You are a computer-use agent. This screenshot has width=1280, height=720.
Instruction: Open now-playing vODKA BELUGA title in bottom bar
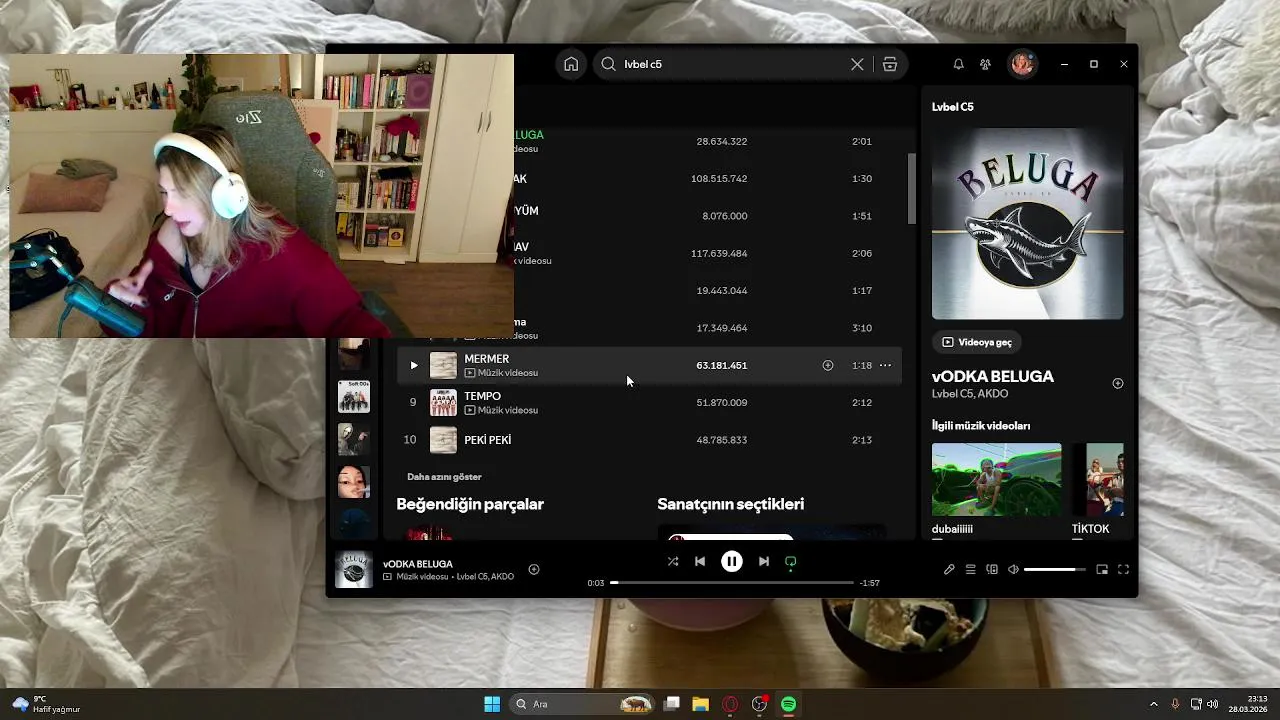[x=418, y=564]
